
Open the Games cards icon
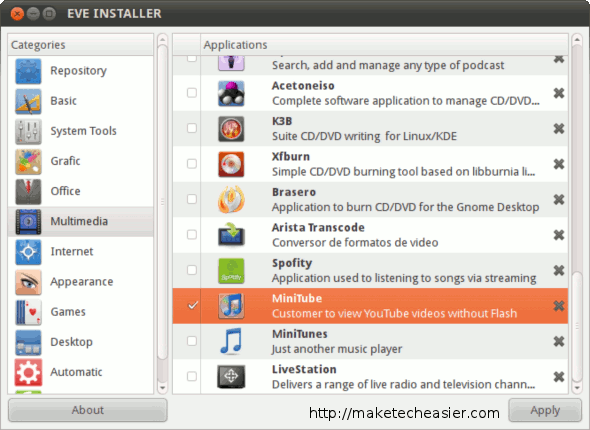coord(28,312)
